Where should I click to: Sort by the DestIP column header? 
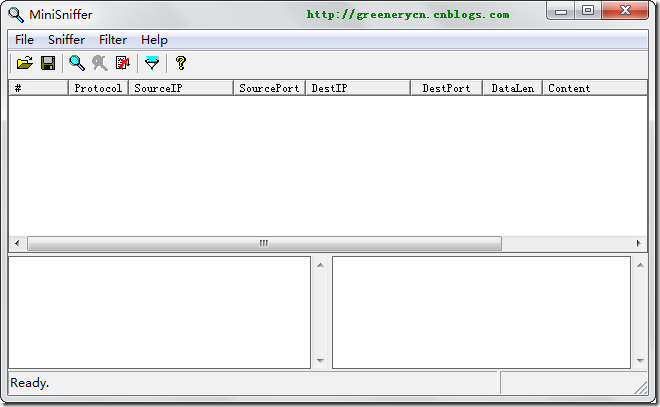358,88
